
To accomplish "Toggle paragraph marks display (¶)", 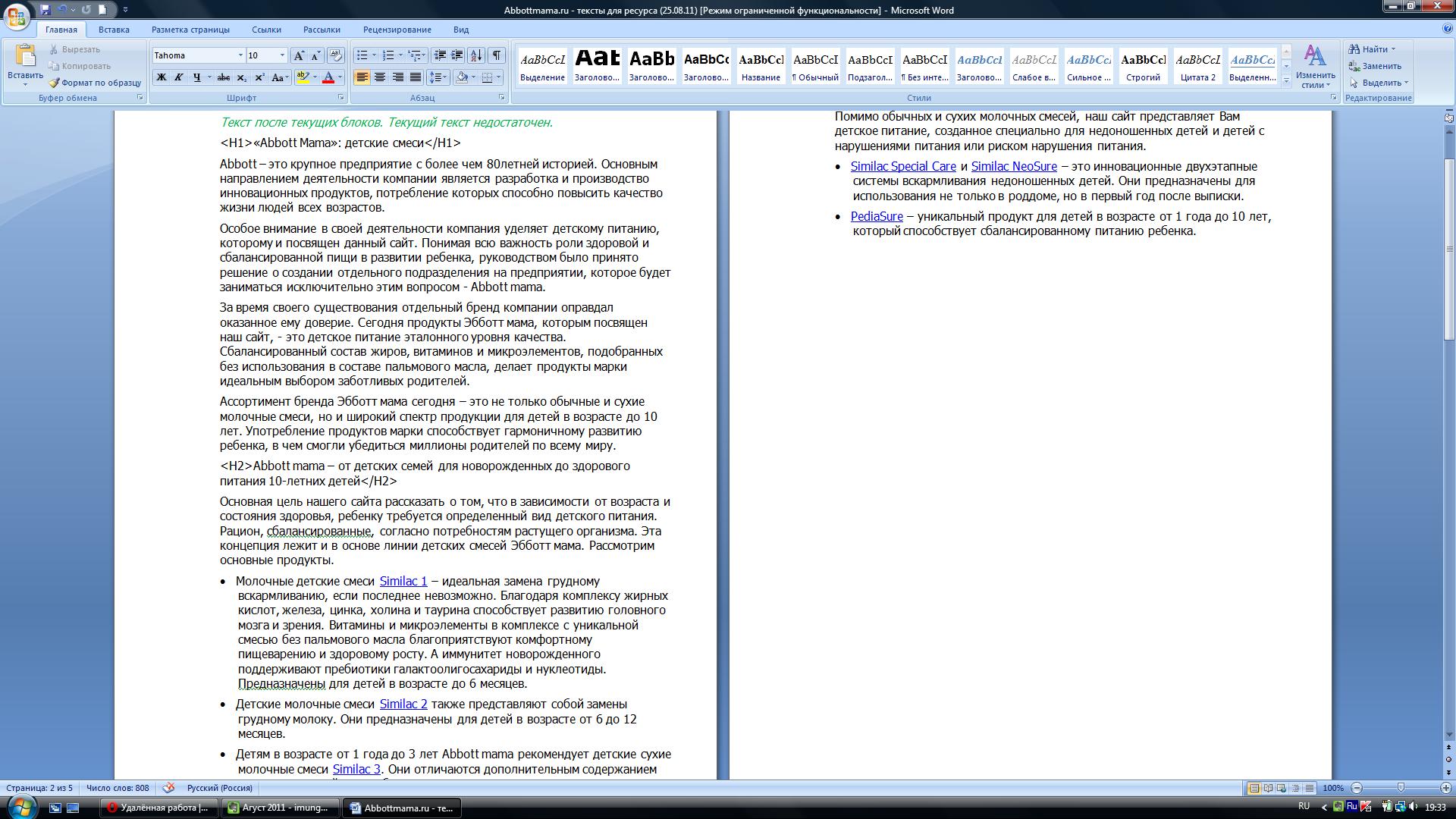I will click(x=497, y=55).
